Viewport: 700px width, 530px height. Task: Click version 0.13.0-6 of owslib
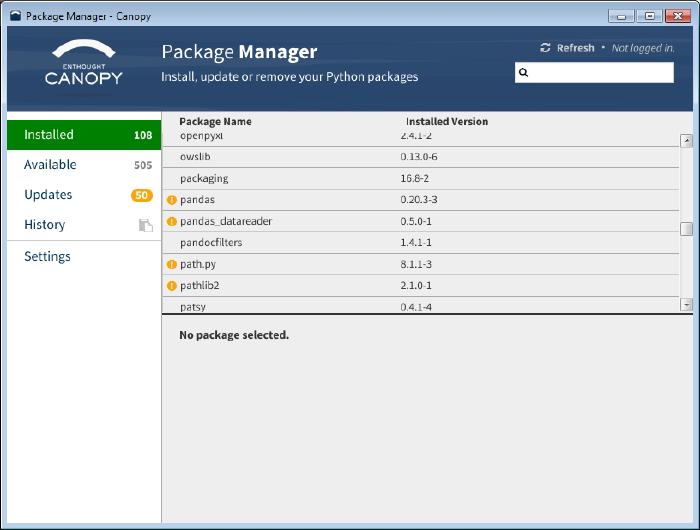(419, 157)
